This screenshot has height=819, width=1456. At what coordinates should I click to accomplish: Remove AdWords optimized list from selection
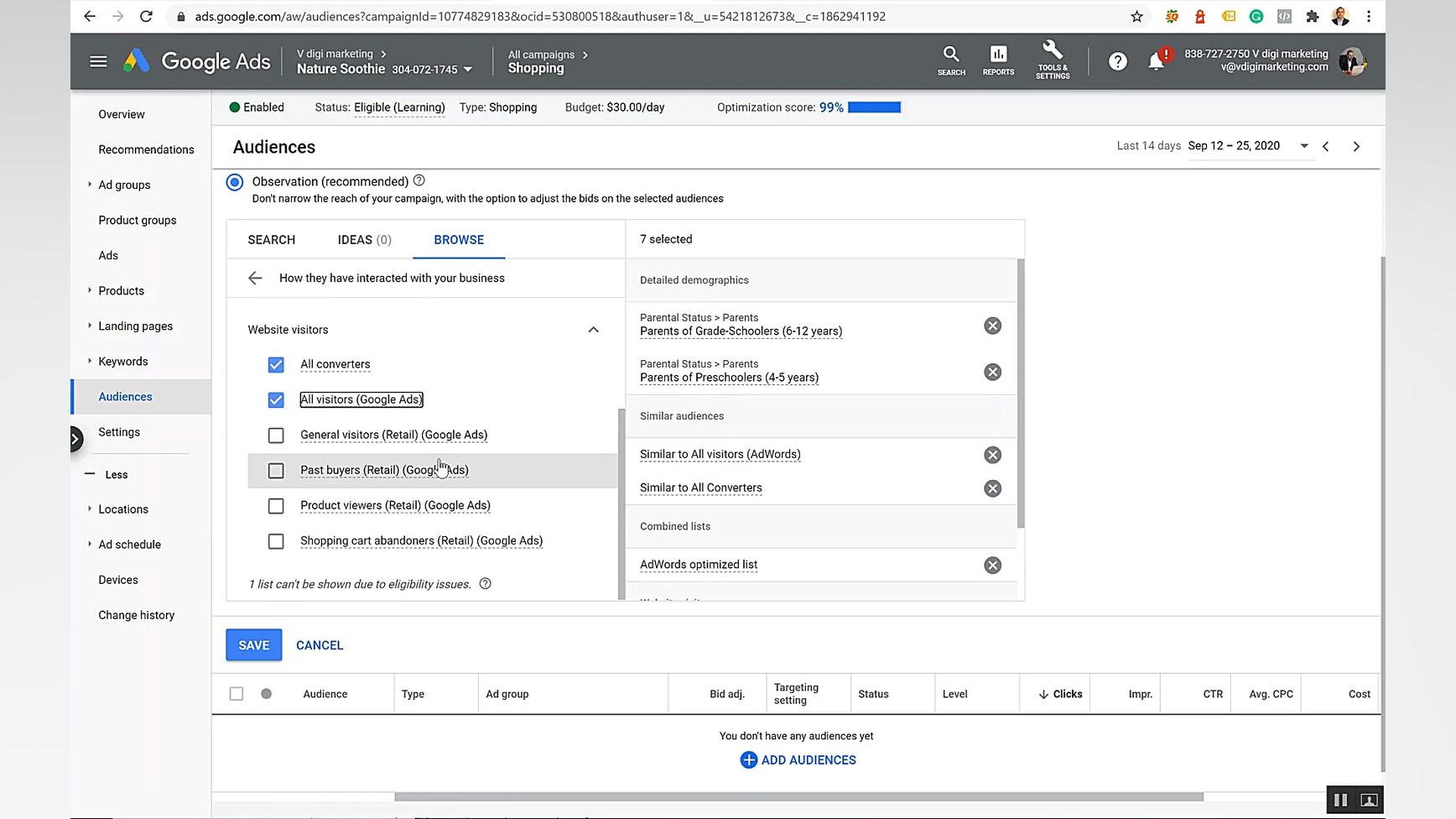[992, 565]
